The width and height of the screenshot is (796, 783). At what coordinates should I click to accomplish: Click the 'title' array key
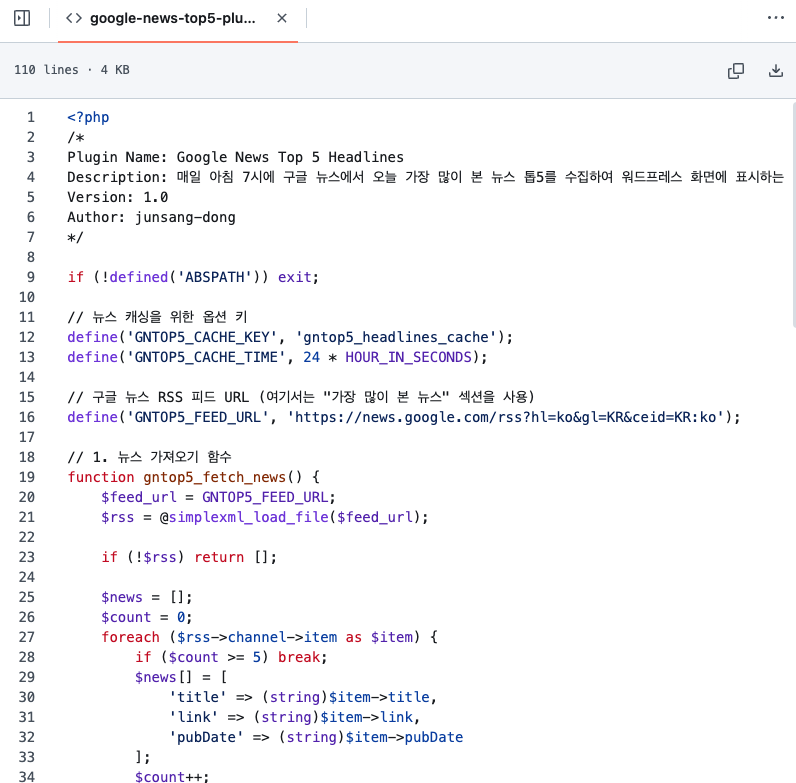tap(197, 697)
